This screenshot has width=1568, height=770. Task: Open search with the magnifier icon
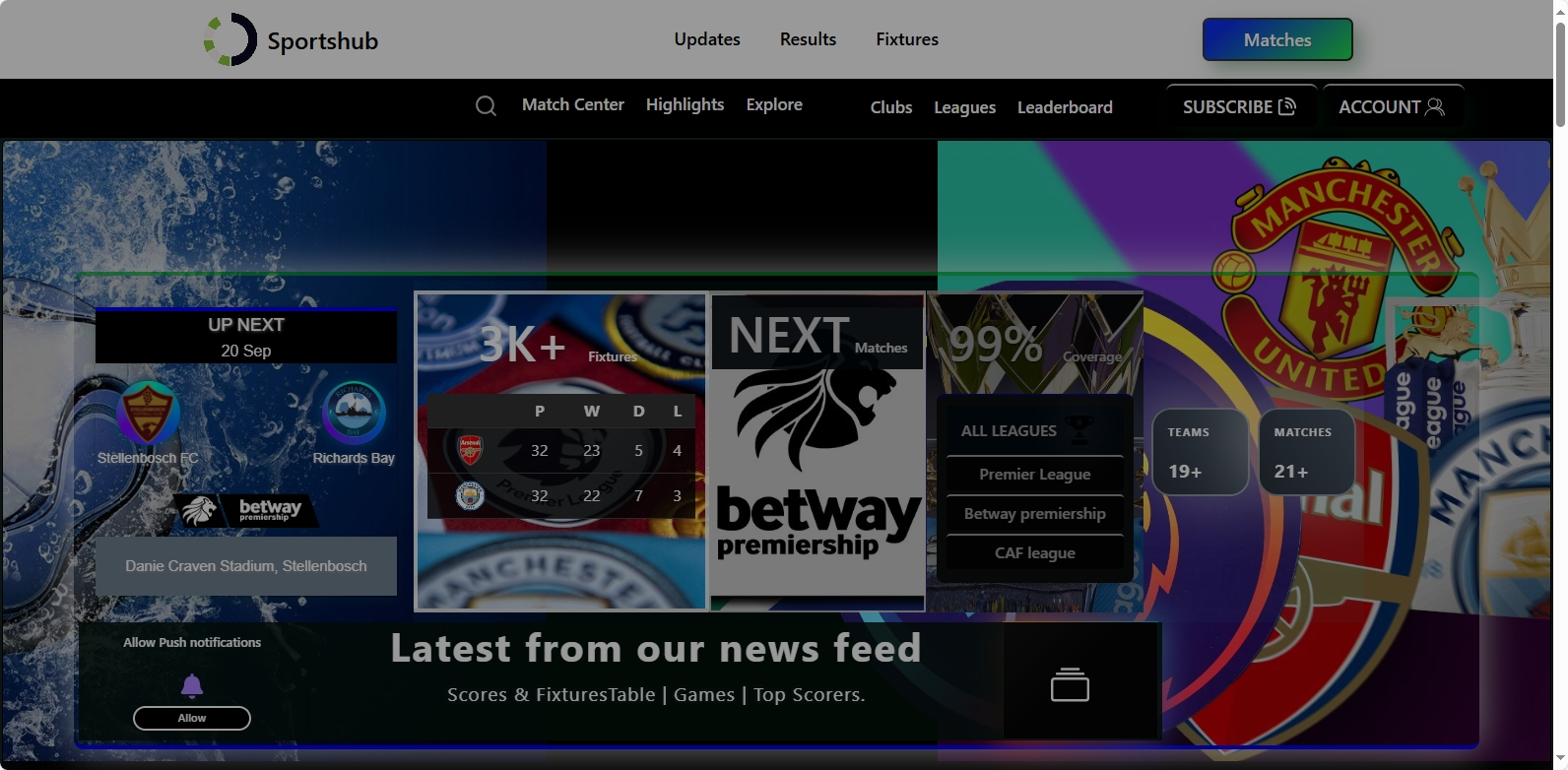(486, 106)
